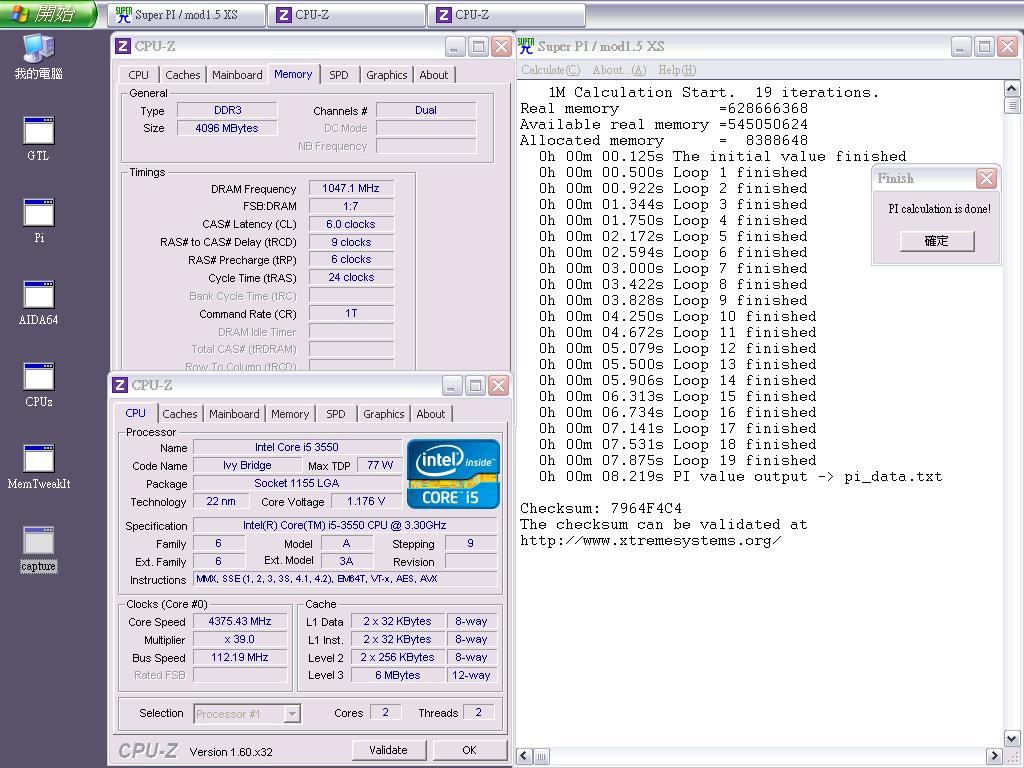The width and height of the screenshot is (1024, 768).
Task: Open SPD tab in upper CPU-Z window
Action: point(339,75)
